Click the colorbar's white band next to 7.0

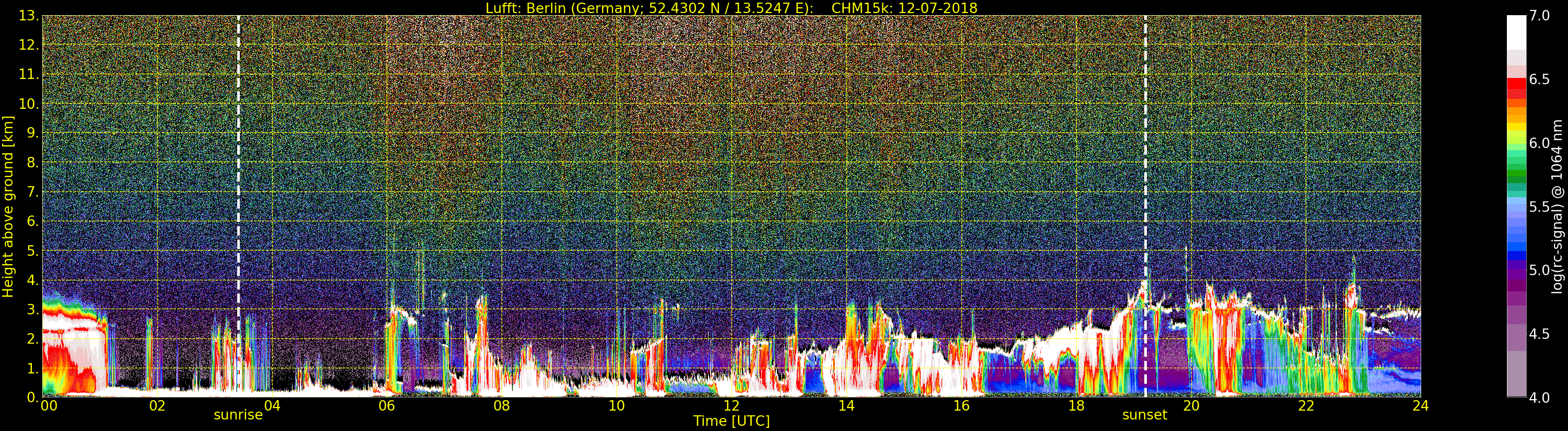click(1516, 32)
